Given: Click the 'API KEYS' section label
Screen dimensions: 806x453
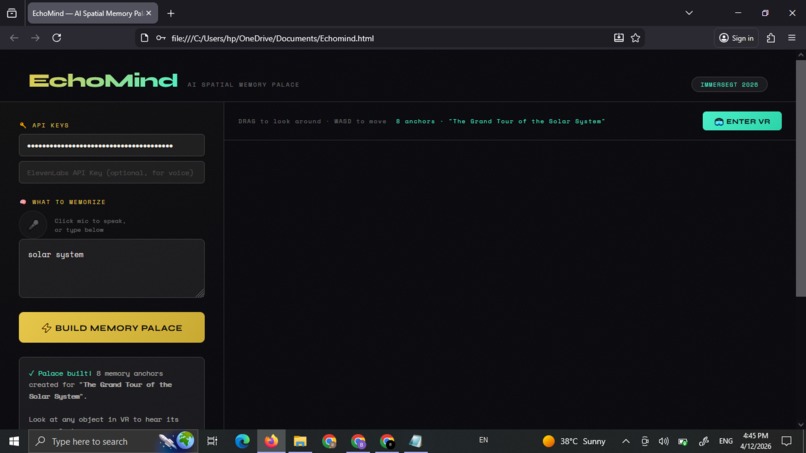Looking at the screenshot, I should click(x=45, y=125).
